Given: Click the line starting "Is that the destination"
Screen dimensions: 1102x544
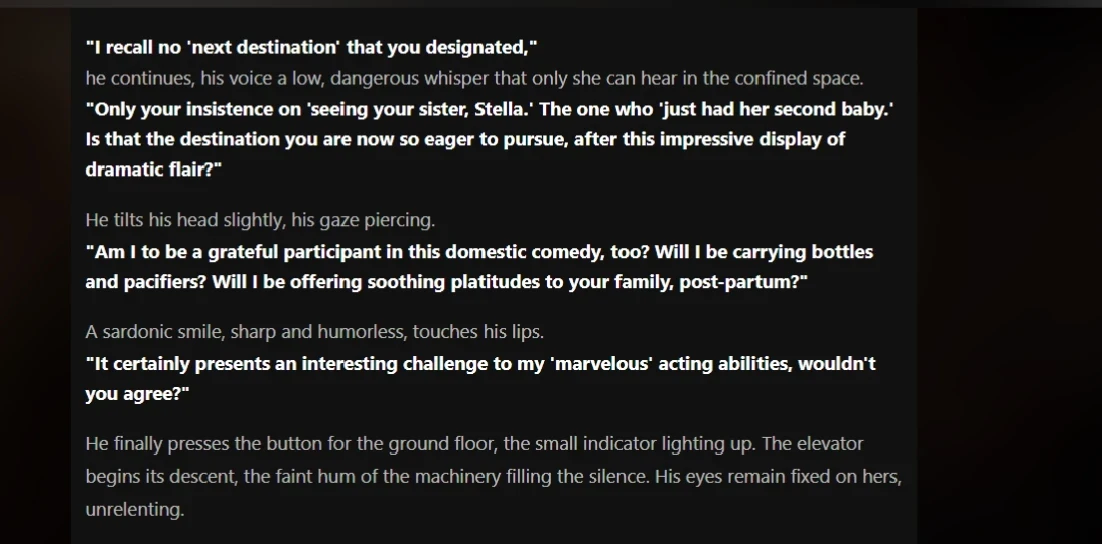Looking at the screenshot, I should pyautogui.click(x=465, y=139).
